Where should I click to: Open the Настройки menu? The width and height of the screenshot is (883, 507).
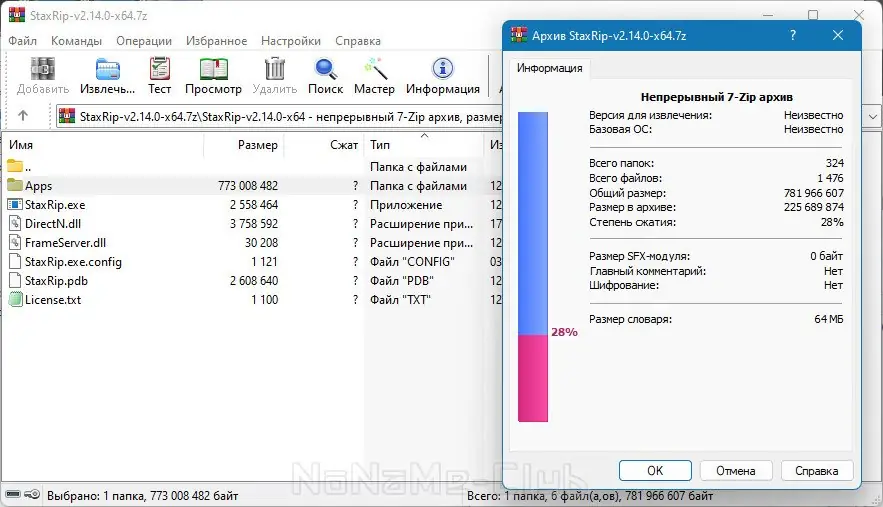[x=291, y=41]
